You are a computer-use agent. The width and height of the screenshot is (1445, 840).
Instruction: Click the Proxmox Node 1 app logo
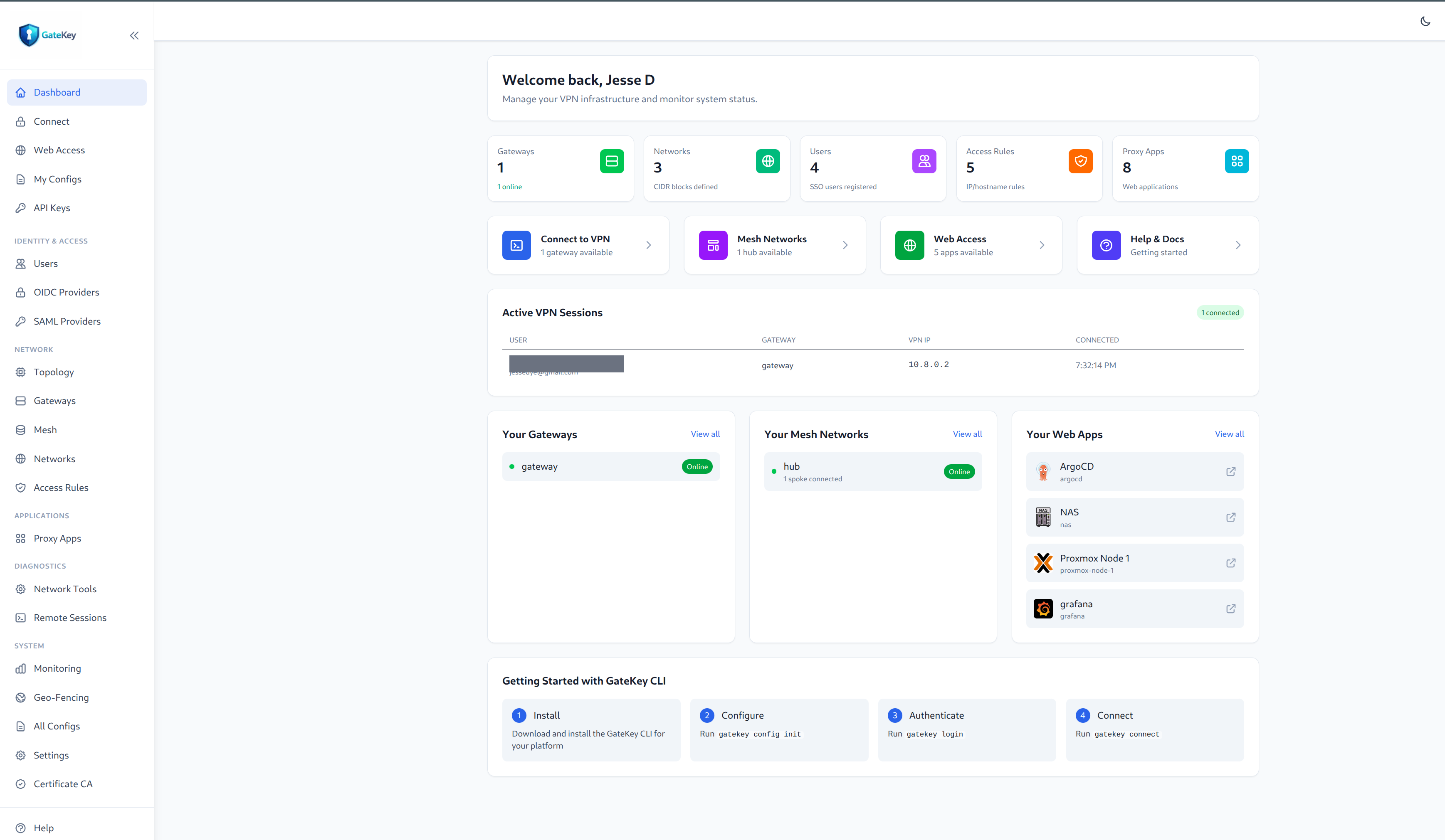click(1043, 563)
